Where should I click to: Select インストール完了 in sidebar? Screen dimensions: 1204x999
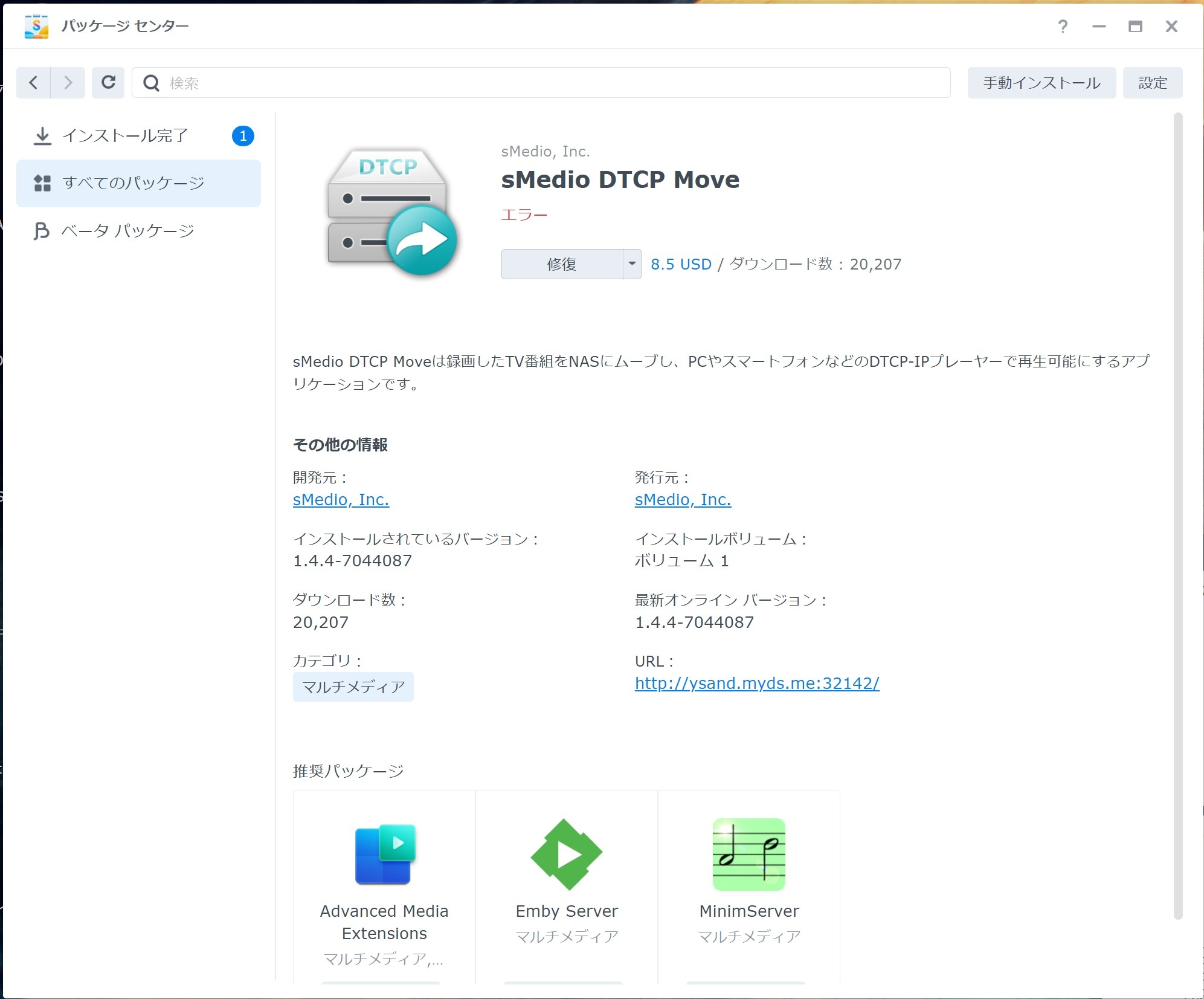click(x=126, y=136)
